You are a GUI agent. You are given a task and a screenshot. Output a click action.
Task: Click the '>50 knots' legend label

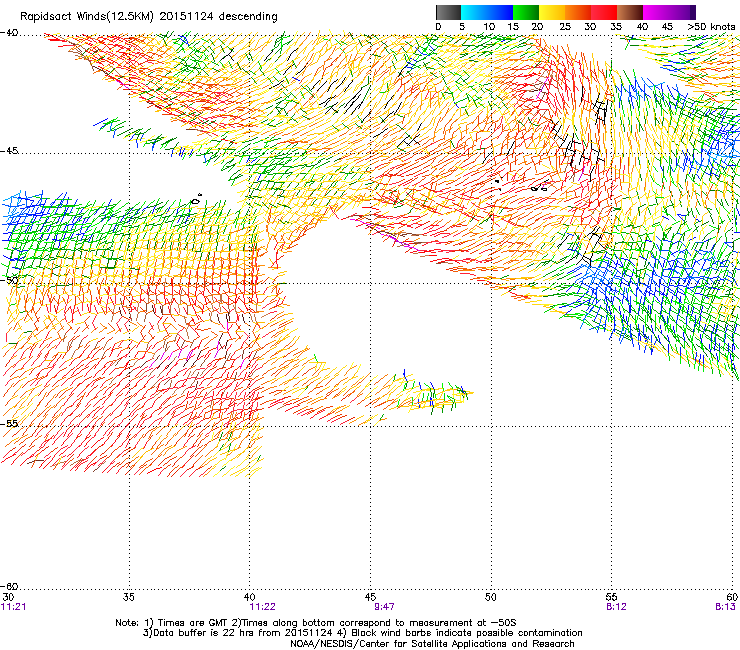point(711,26)
